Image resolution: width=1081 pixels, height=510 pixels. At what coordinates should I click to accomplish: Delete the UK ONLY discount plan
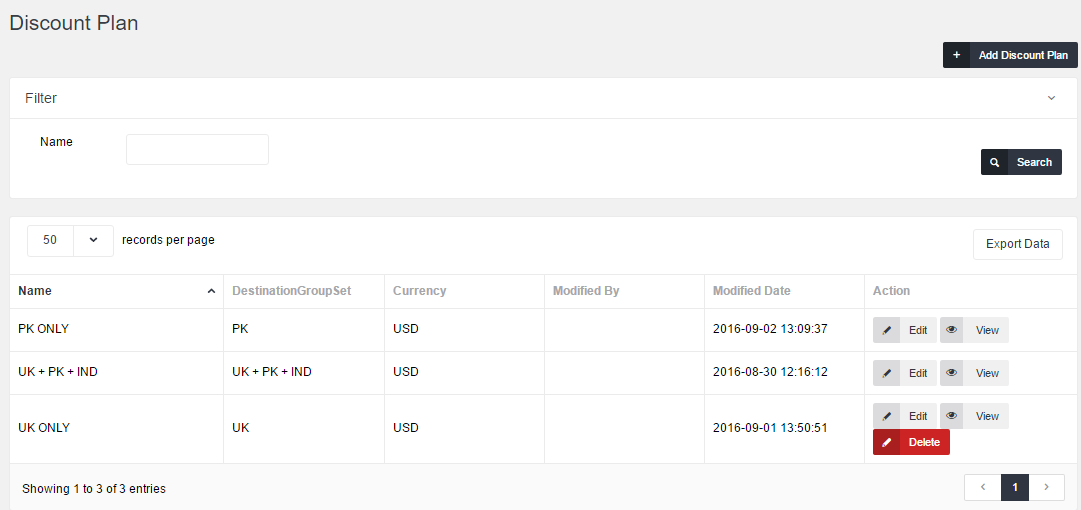point(911,442)
